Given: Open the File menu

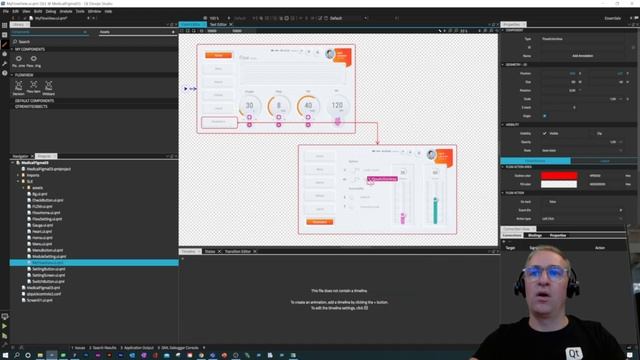Looking at the screenshot, I should coord(6,11).
